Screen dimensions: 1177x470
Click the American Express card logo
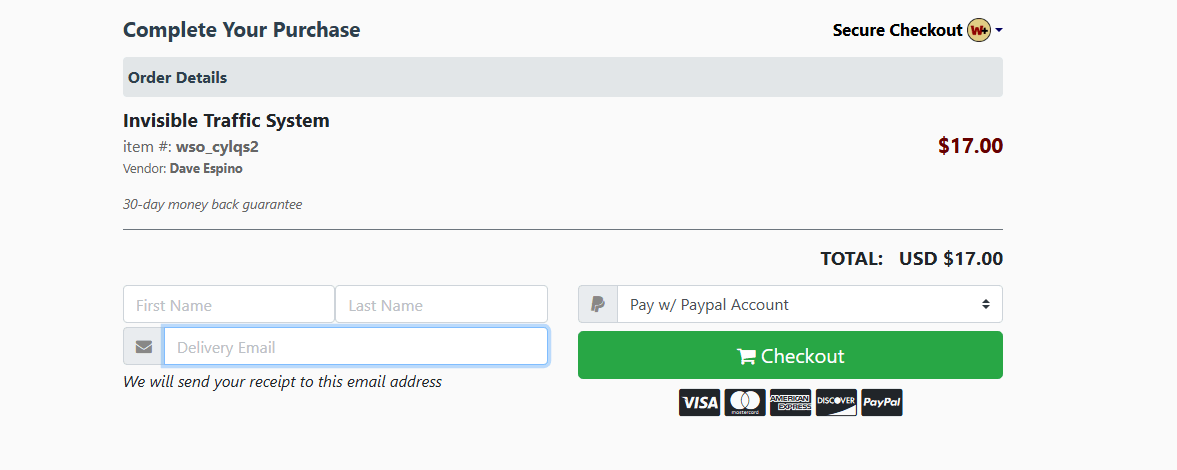[790, 402]
